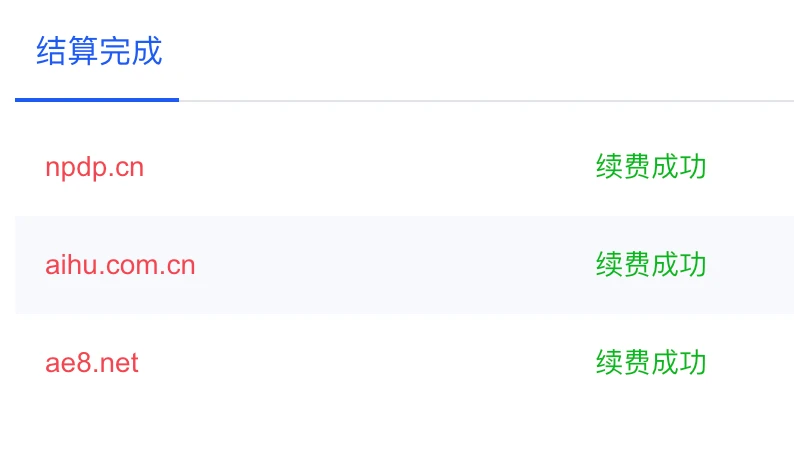Activate the blue settlement-complete tab heading

tap(99, 51)
